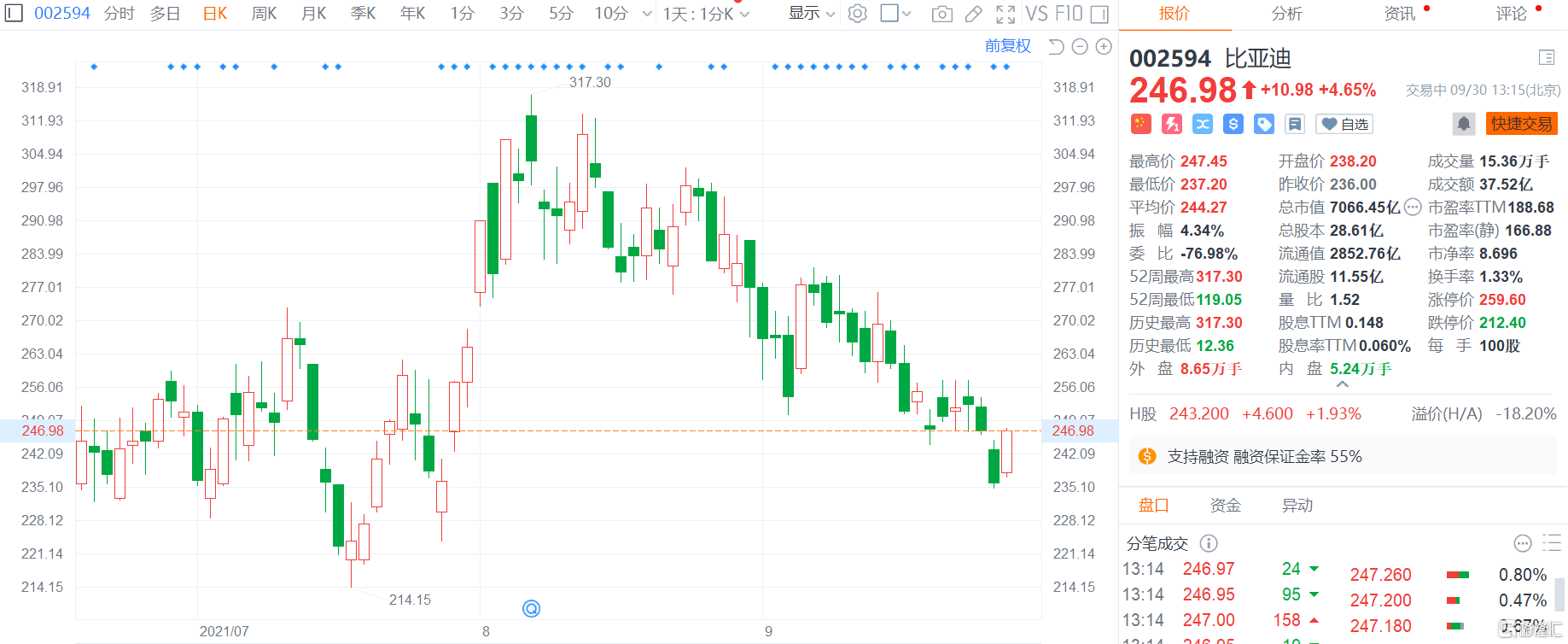
Task: Click the price alert bell icon
Action: point(1463,124)
